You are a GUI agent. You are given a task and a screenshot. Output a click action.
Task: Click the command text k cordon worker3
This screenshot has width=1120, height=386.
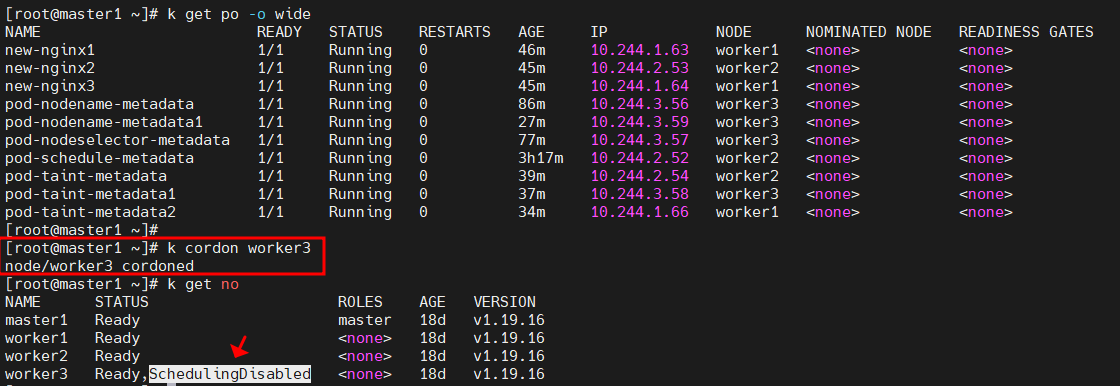coord(239,248)
